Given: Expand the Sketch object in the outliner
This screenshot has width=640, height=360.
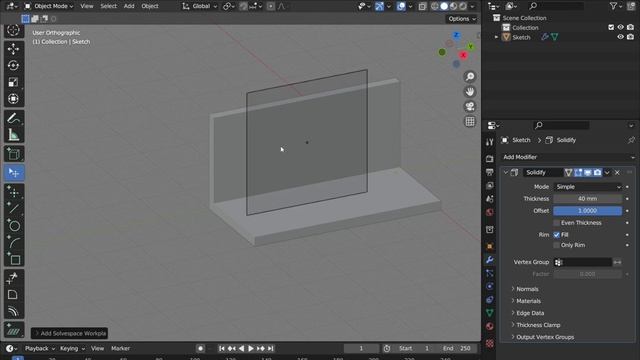Looking at the screenshot, I should 496,37.
